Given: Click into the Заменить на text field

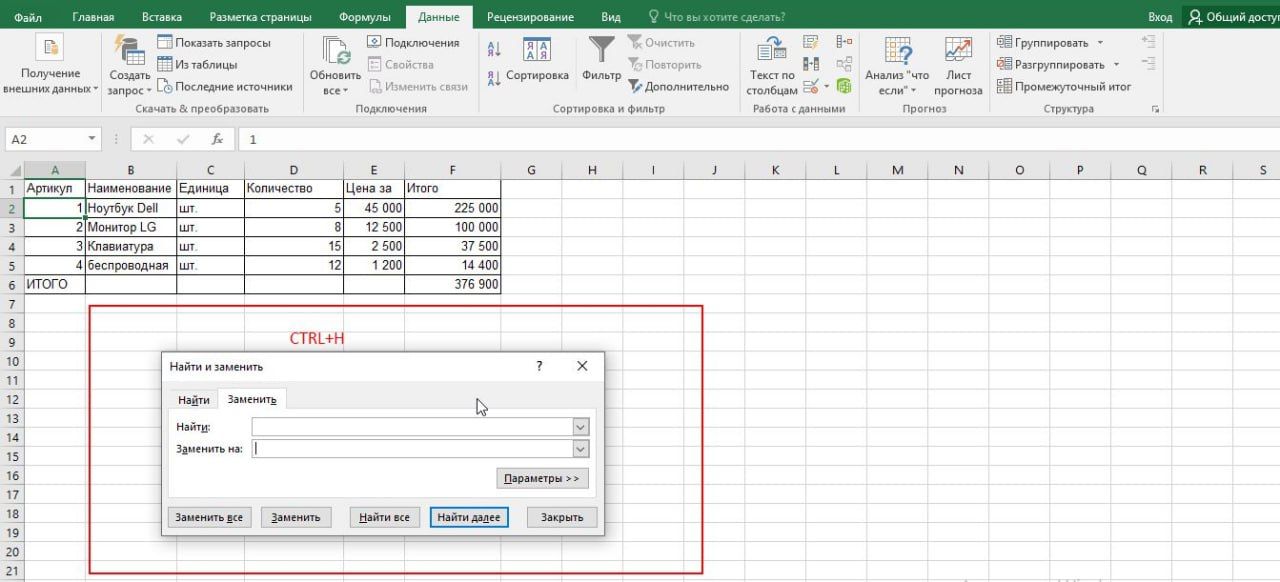Looking at the screenshot, I should 412,449.
